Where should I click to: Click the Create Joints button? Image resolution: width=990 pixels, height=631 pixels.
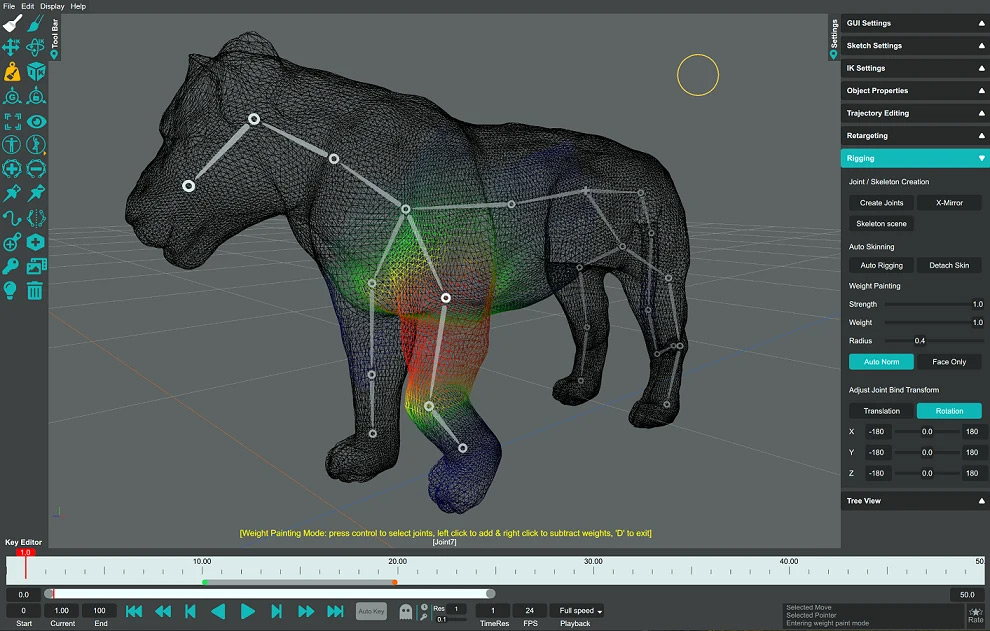(x=881, y=203)
